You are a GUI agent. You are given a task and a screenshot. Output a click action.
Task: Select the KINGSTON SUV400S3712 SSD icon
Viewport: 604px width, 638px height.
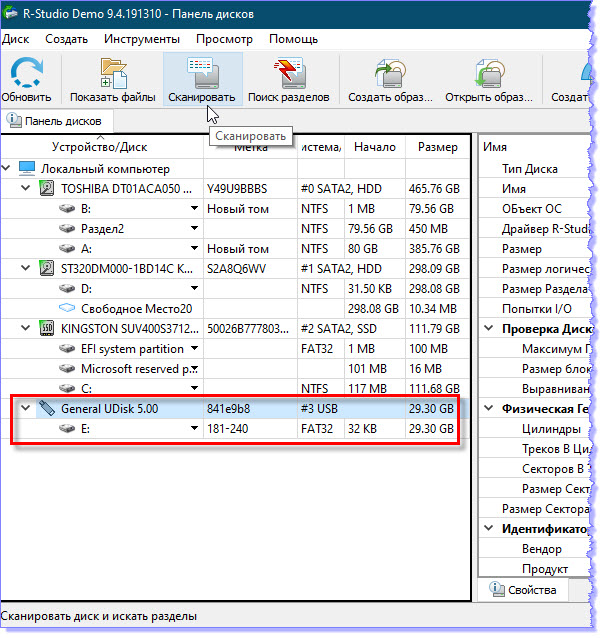pyautogui.click(x=47, y=330)
